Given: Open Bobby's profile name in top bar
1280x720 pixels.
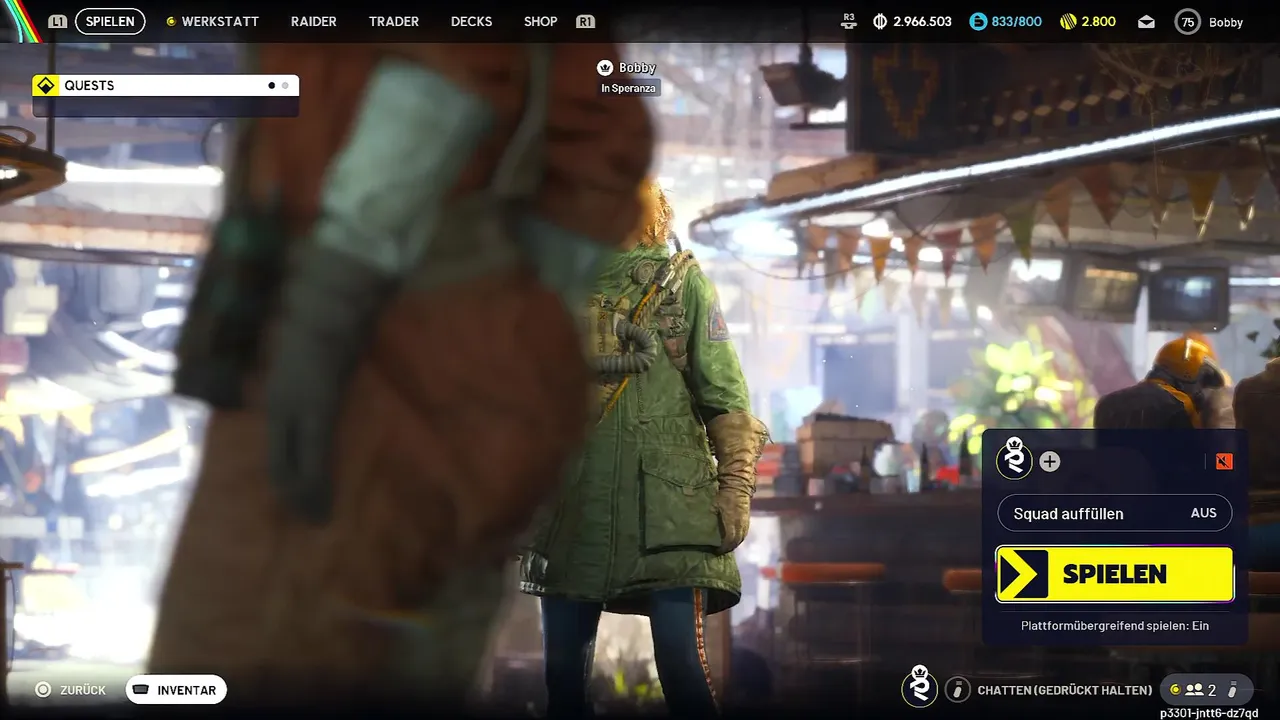Looking at the screenshot, I should pos(1226,22).
